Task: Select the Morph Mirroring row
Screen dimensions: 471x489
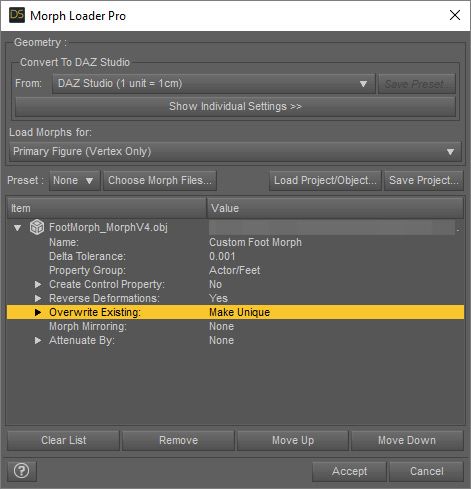Action: [235, 326]
